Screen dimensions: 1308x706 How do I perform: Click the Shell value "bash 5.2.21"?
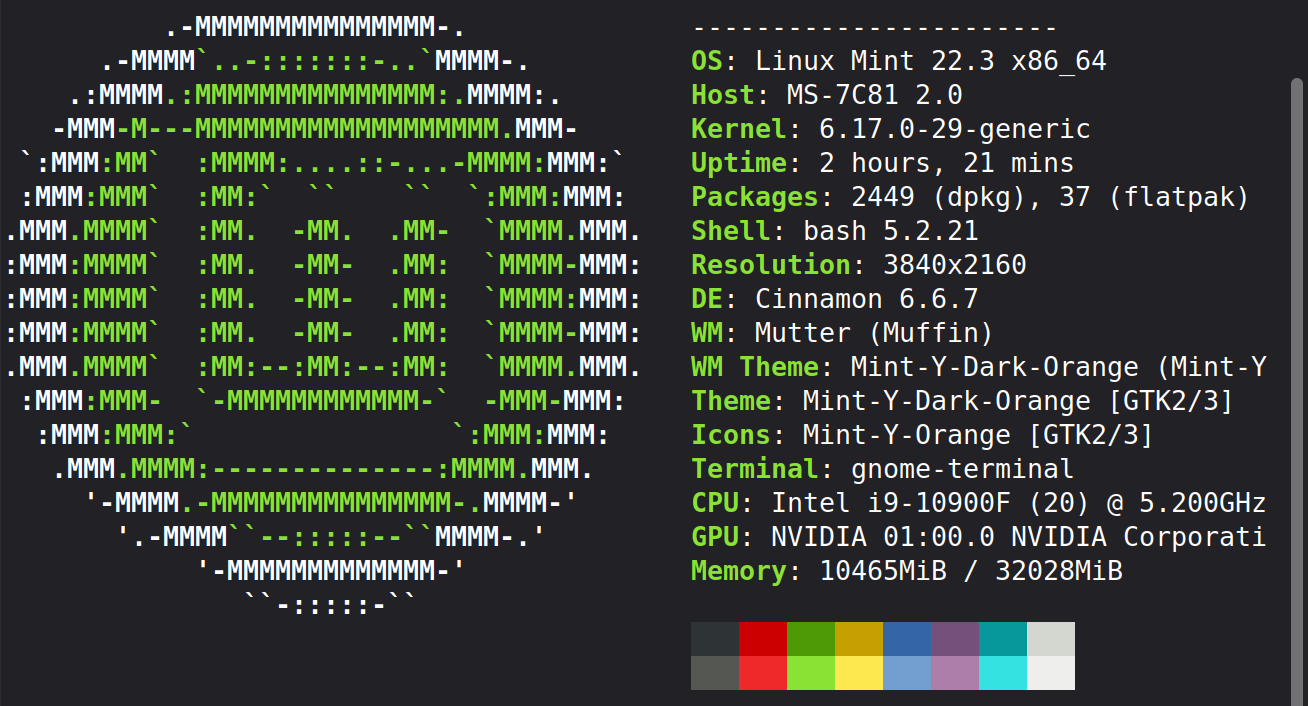point(891,232)
